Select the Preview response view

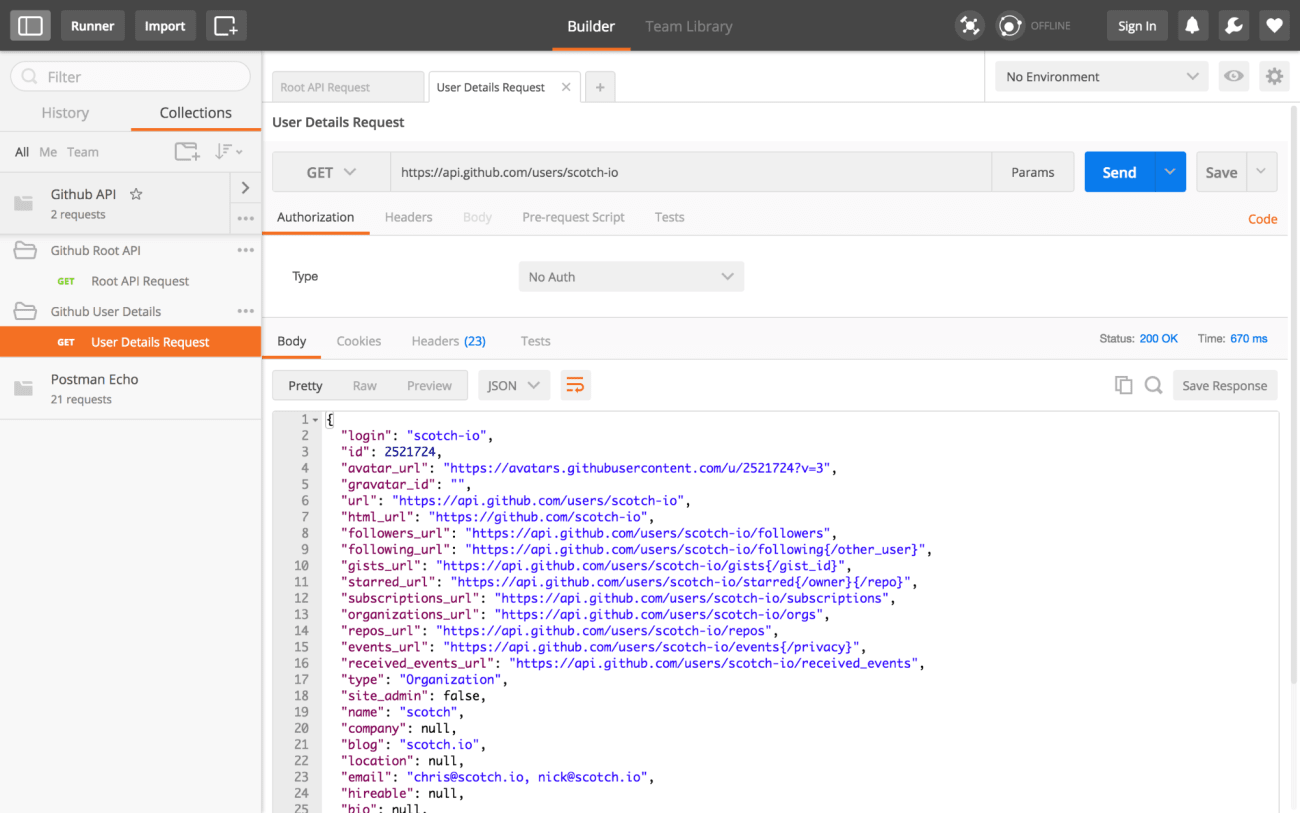click(429, 385)
